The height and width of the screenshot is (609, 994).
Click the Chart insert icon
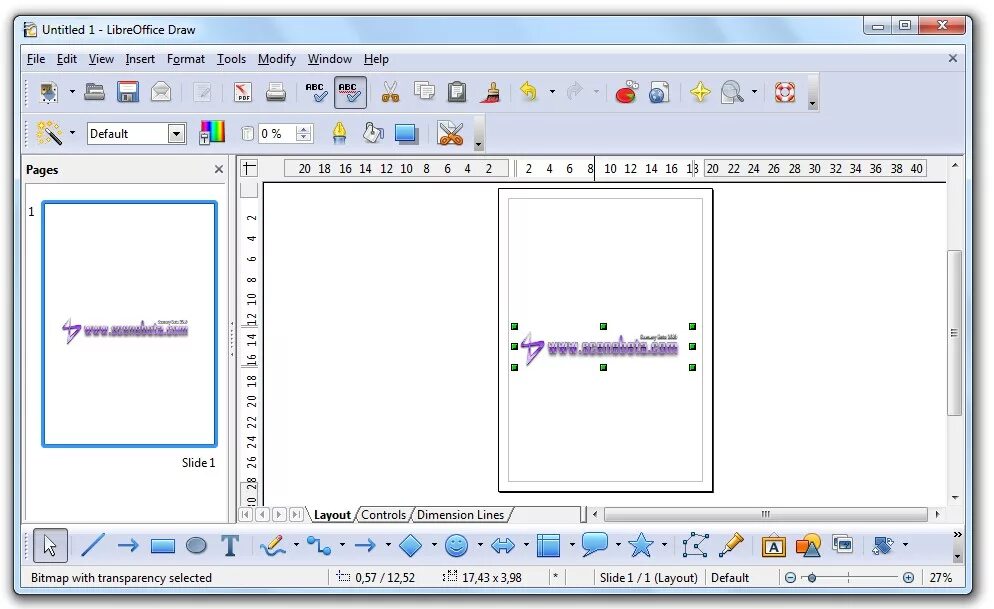coord(626,93)
